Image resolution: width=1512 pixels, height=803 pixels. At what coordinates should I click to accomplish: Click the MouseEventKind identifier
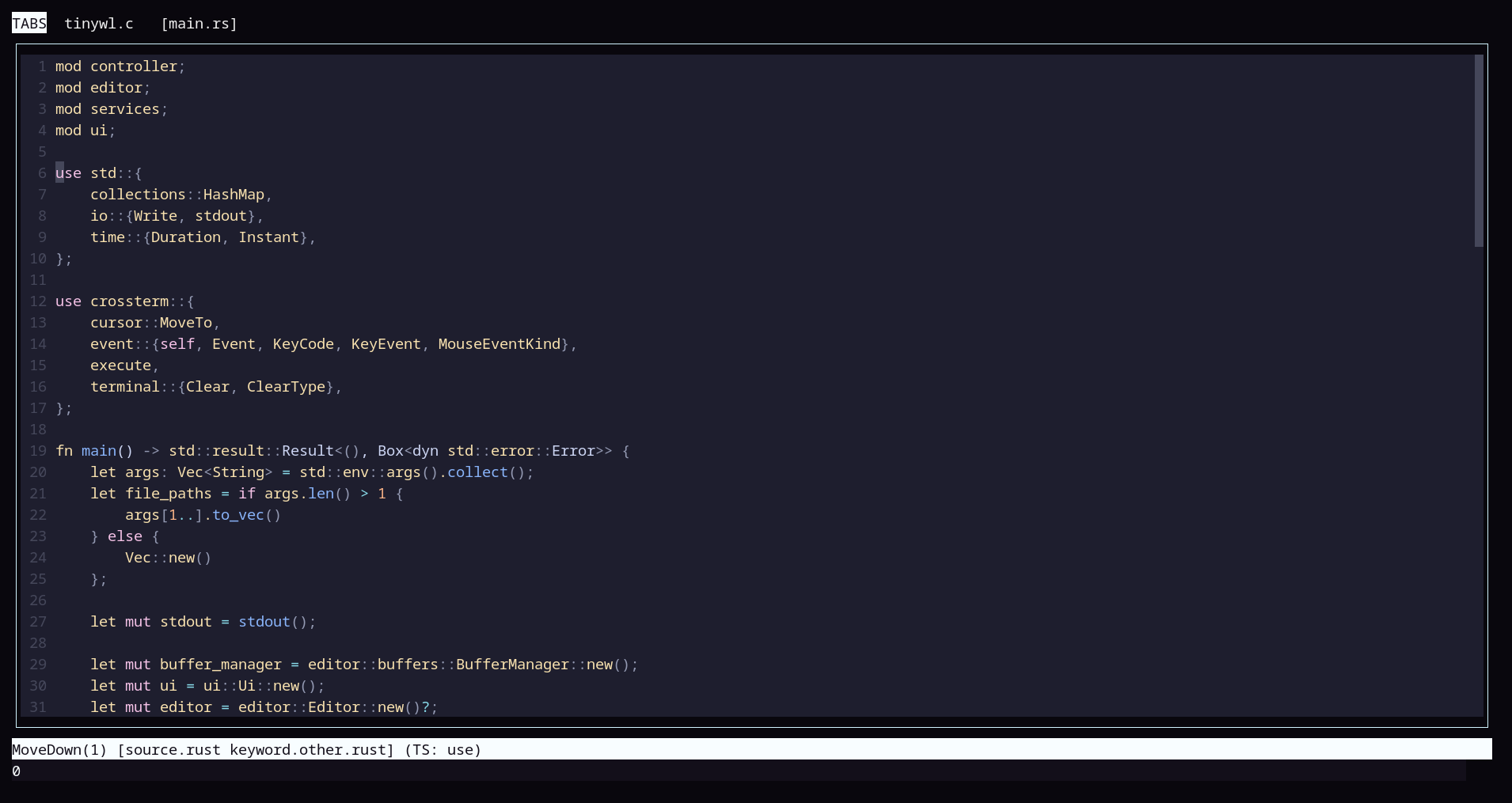pos(500,344)
